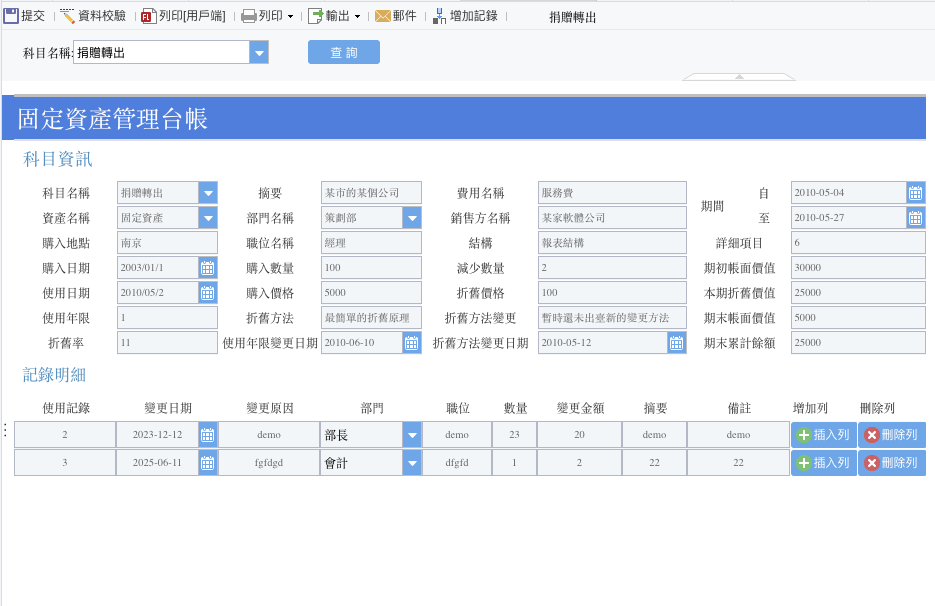Click the 查詢 button
Screen dimensions: 935x606
343,52
